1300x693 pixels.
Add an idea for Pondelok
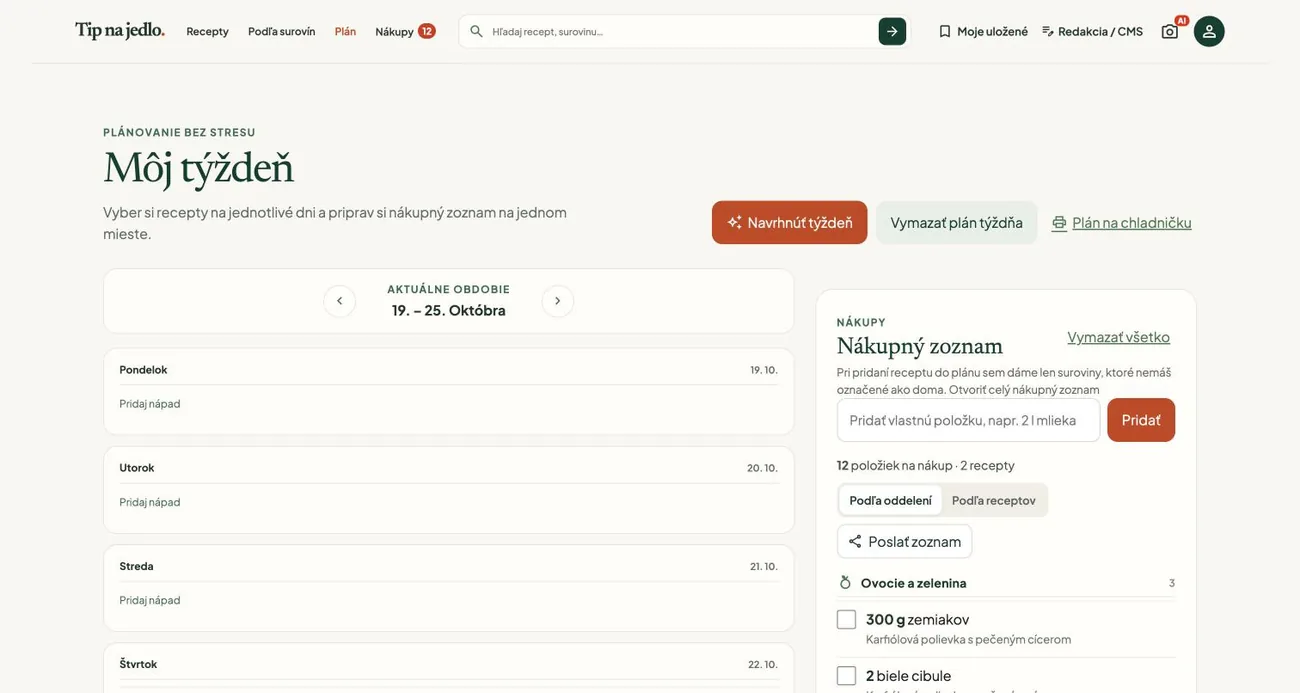150,404
